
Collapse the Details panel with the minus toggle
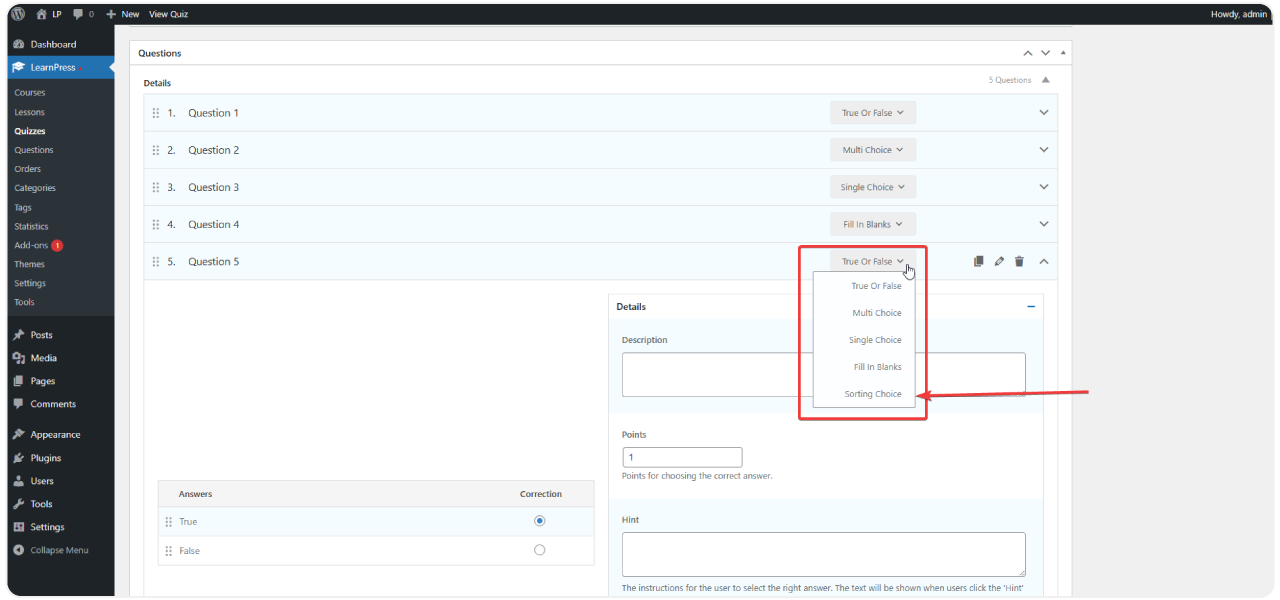point(1031,307)
